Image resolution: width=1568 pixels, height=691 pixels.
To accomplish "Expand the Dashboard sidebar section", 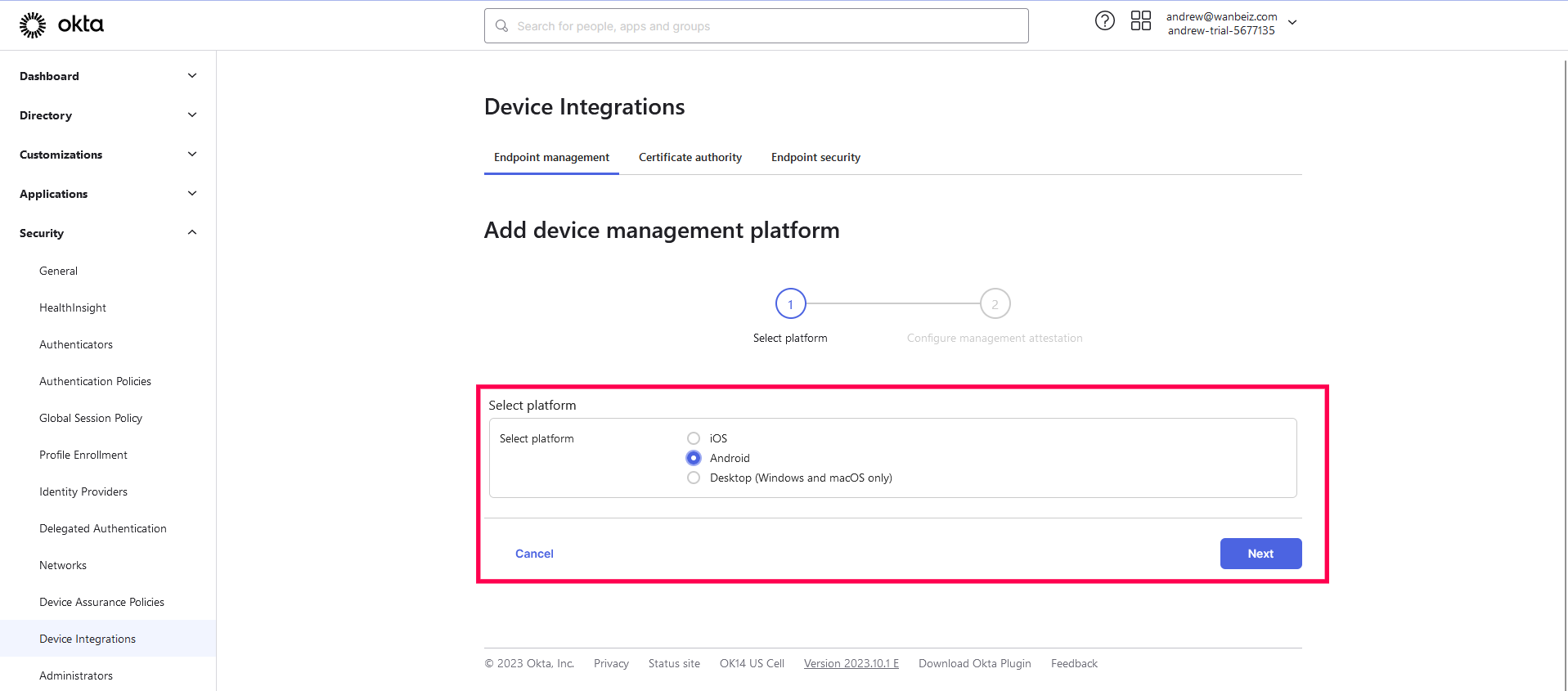I will click(x=192, y=76).
